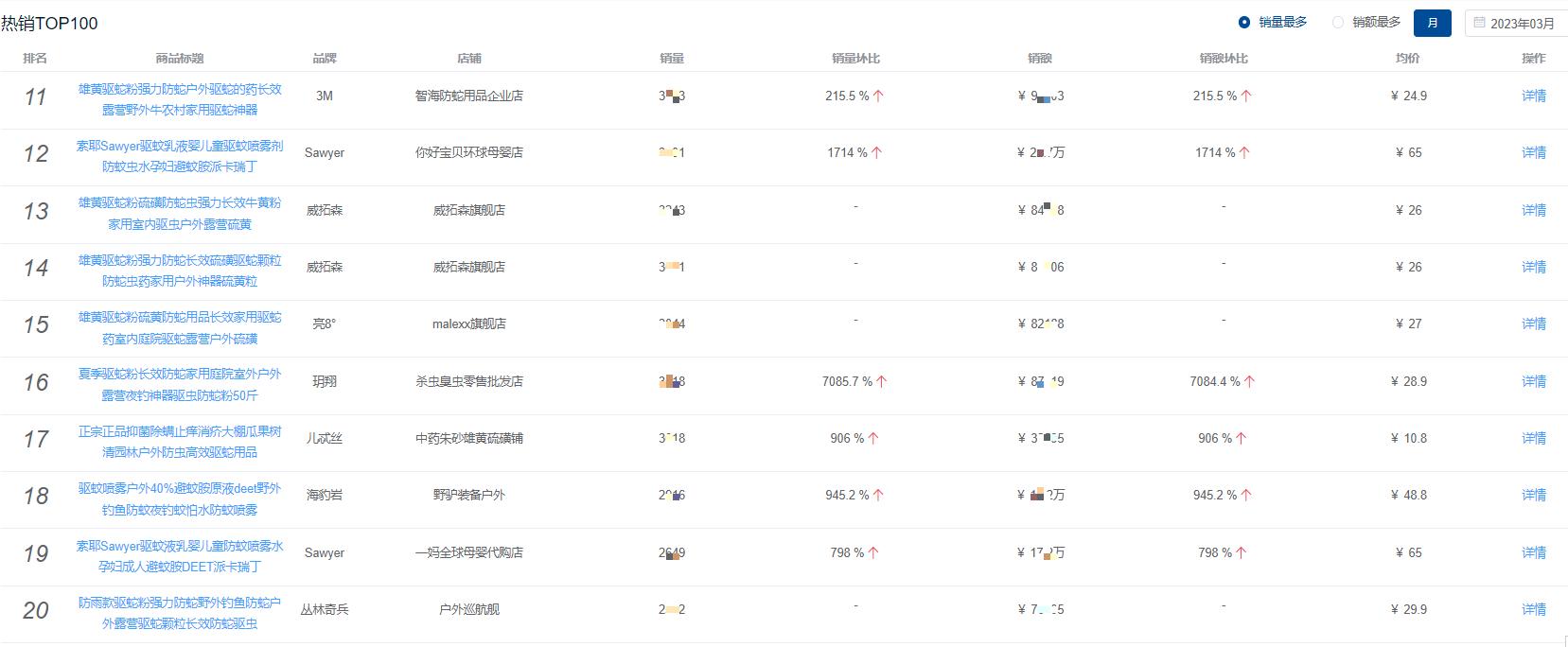This screenshot has width=1568, height=647.
Task: Click the 销量 column header
Action: pos(672,59)
